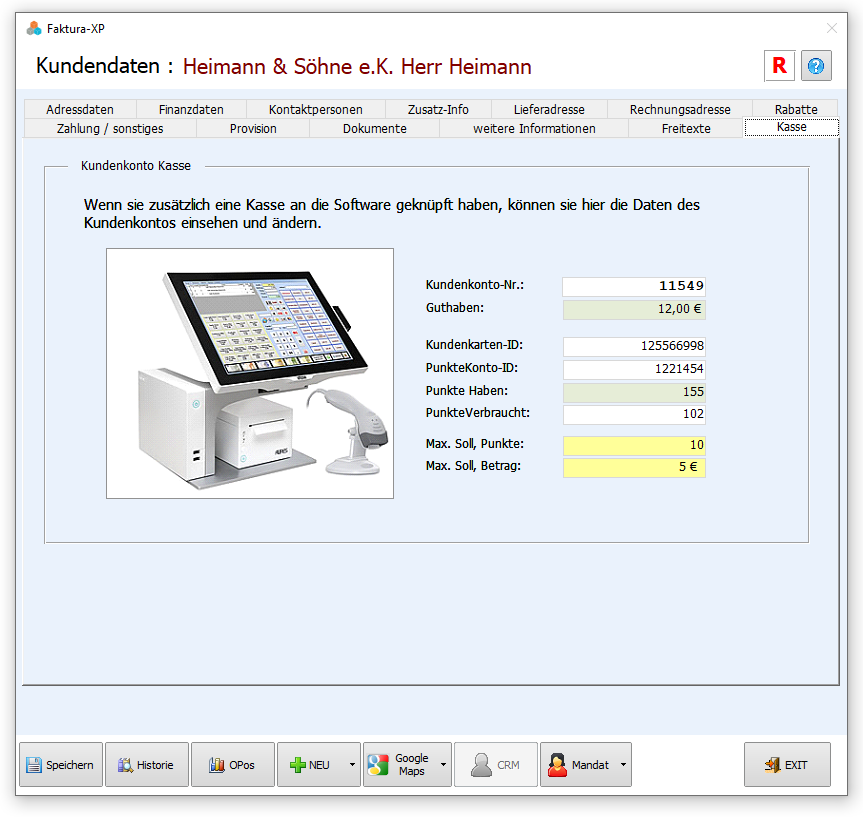This screenshot has height=817, width=863.
Task: Expand the Google Maps dropdown arrow
Action: [444, 764]
